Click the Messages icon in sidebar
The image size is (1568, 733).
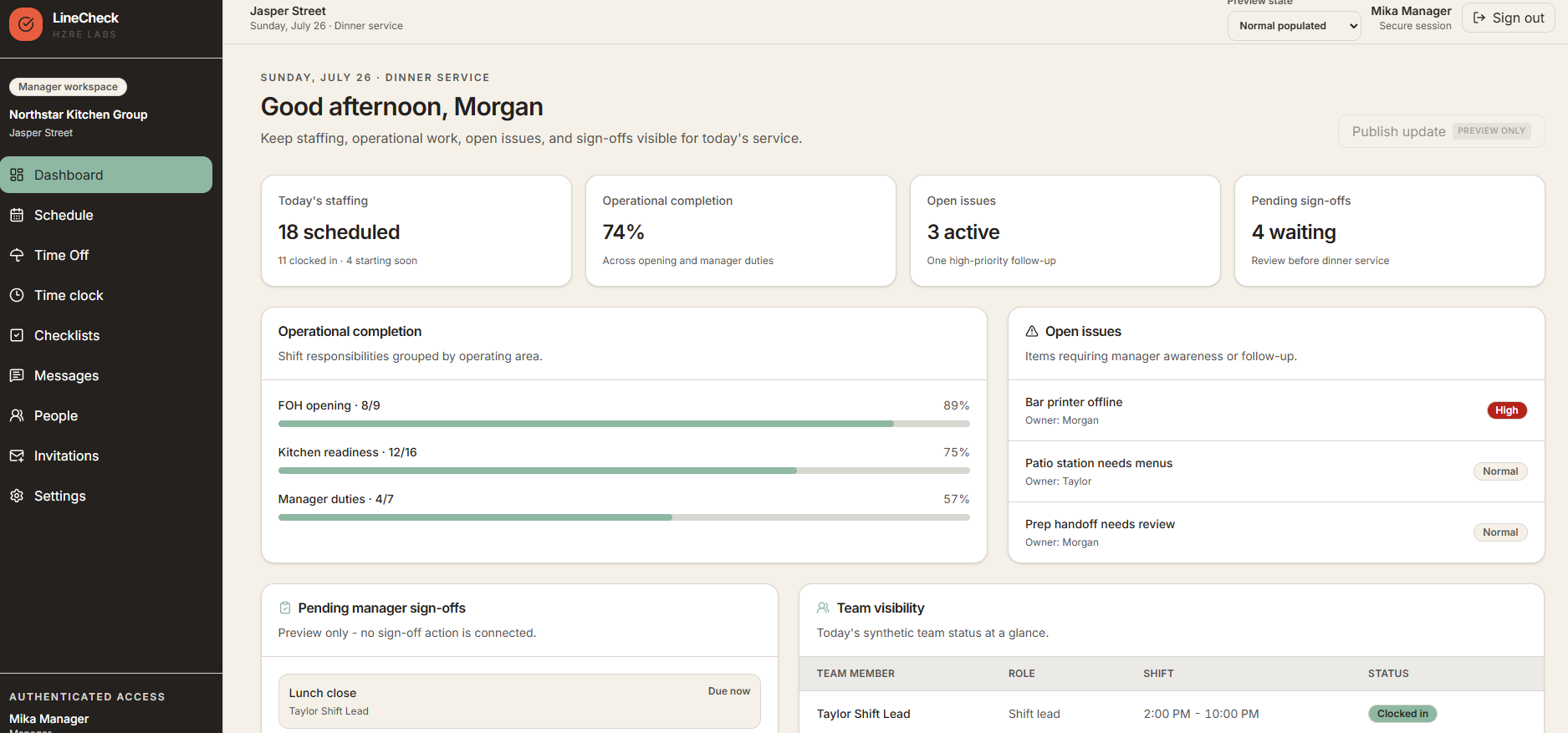pyautogui.click(x=17, y=375)
